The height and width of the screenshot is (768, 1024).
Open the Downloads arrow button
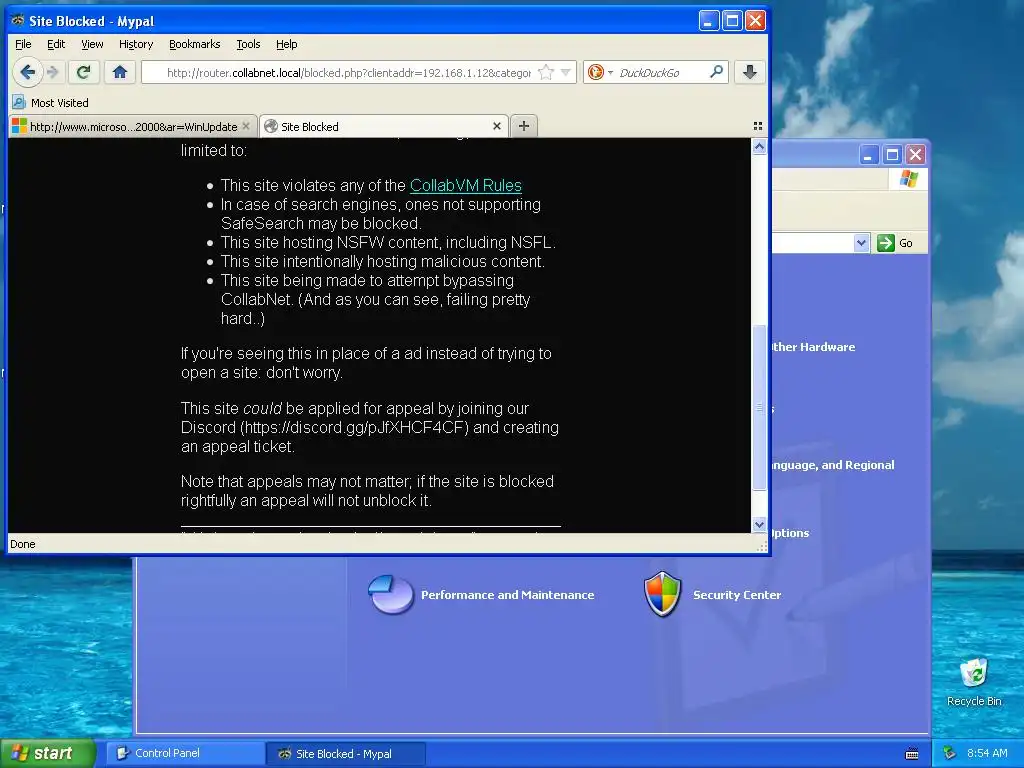750,72
